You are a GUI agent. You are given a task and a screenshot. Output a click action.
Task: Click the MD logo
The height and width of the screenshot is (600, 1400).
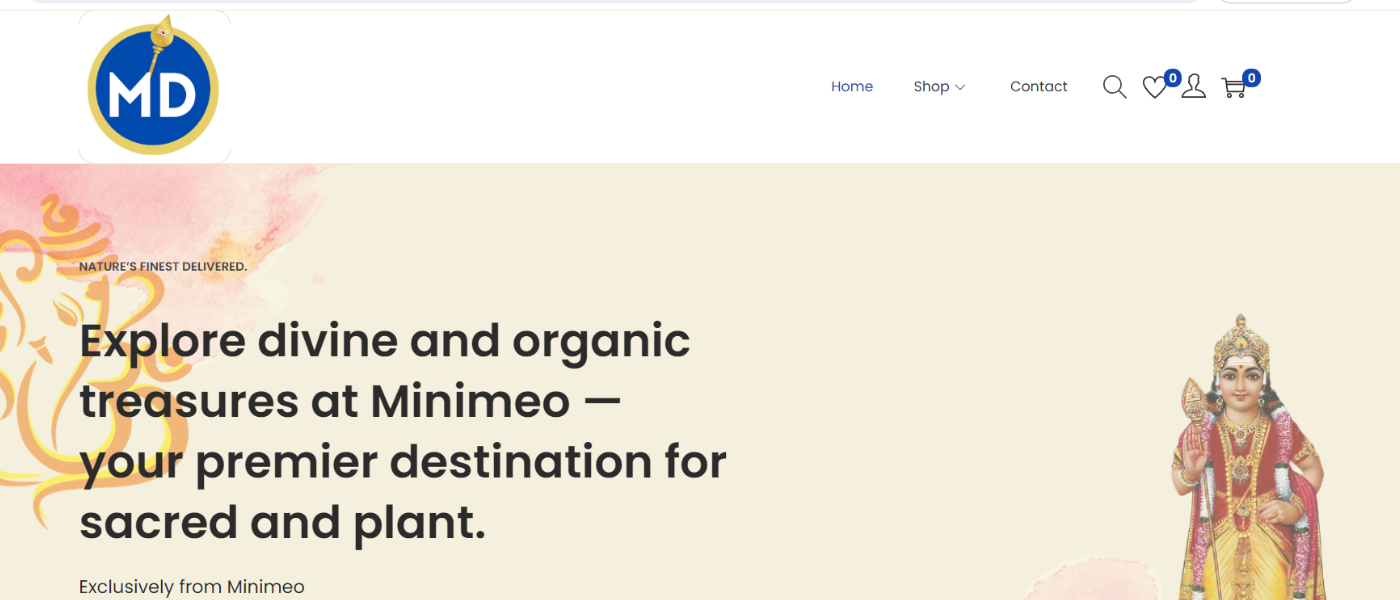[x=154, y=88]
